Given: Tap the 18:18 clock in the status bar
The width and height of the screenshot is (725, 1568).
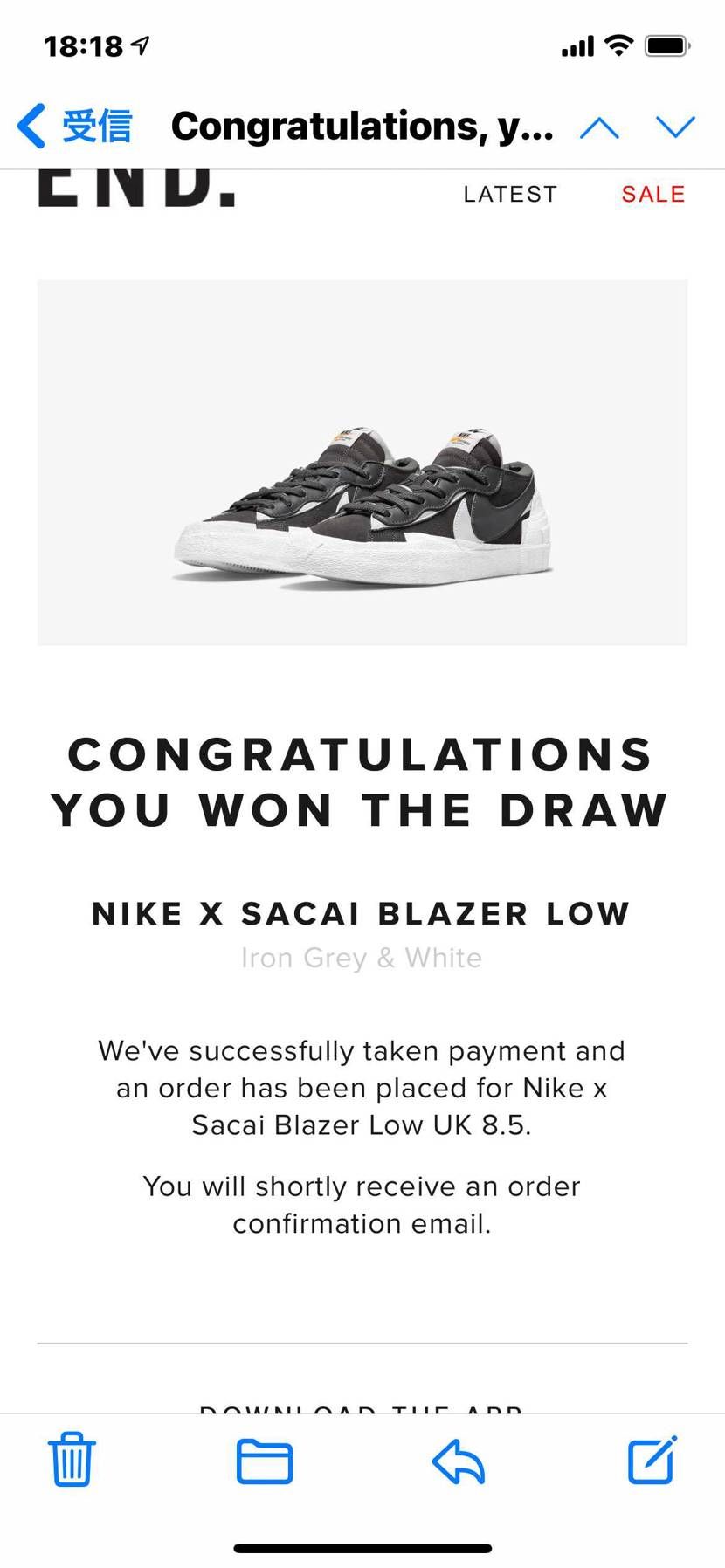Looking at the screenshot, I should coord(84,45).
